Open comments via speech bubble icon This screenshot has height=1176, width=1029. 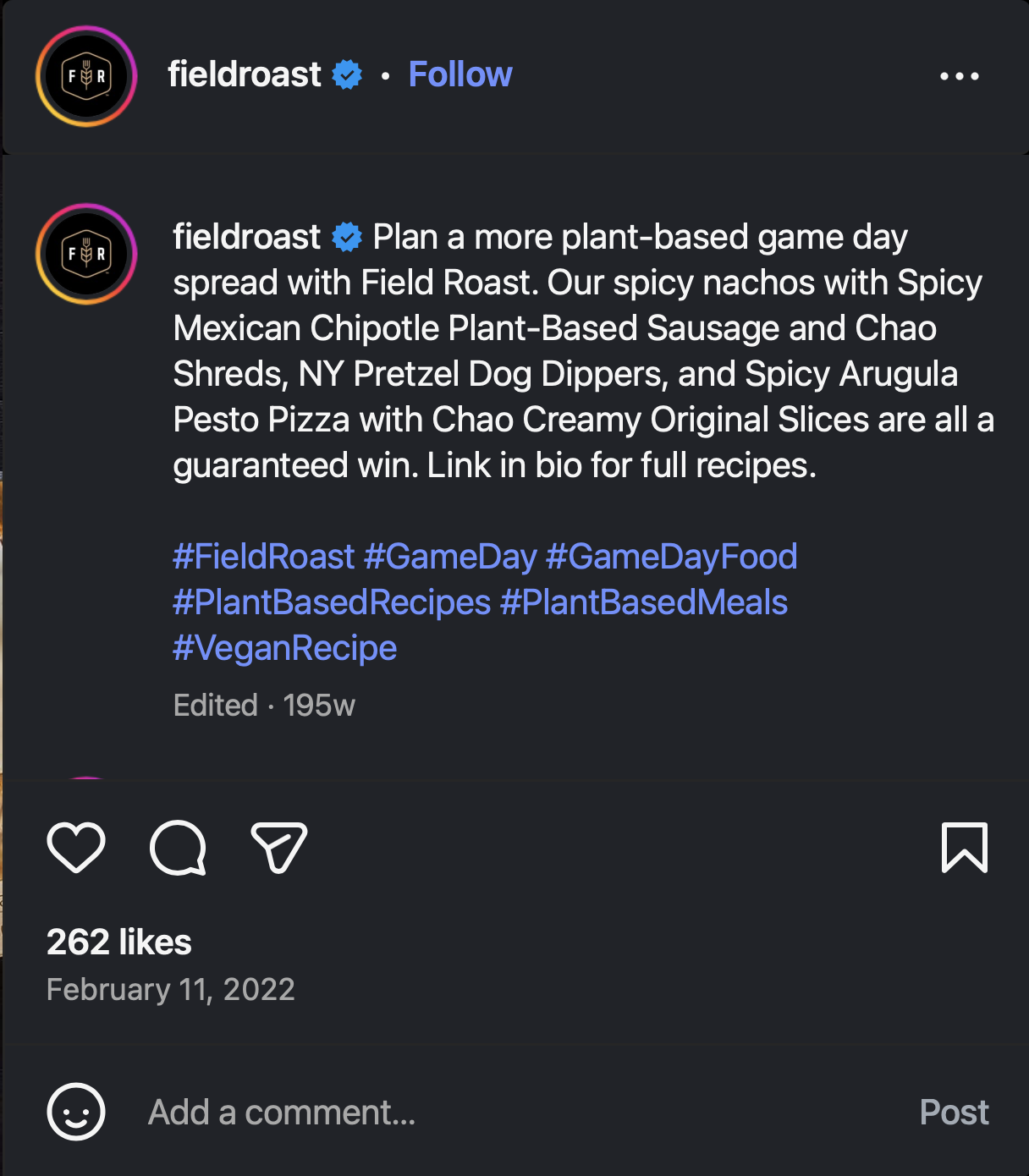pyautogui.click(x=178, y=847)
